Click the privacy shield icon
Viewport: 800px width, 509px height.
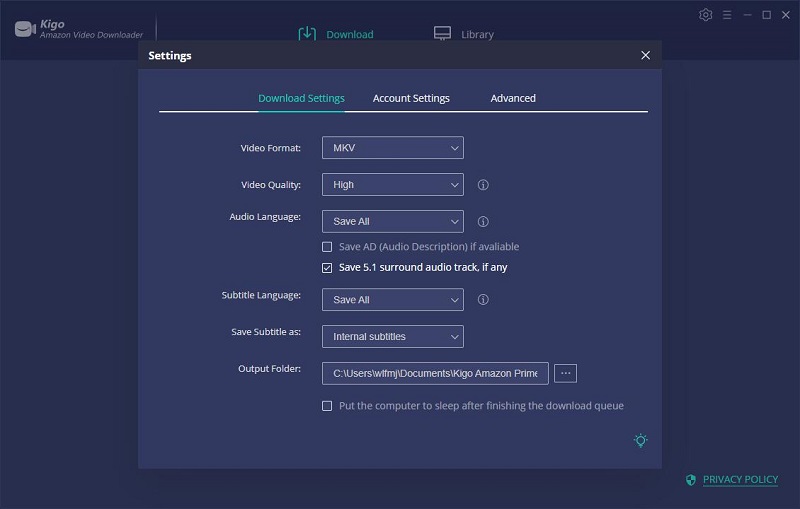point(691,479)
